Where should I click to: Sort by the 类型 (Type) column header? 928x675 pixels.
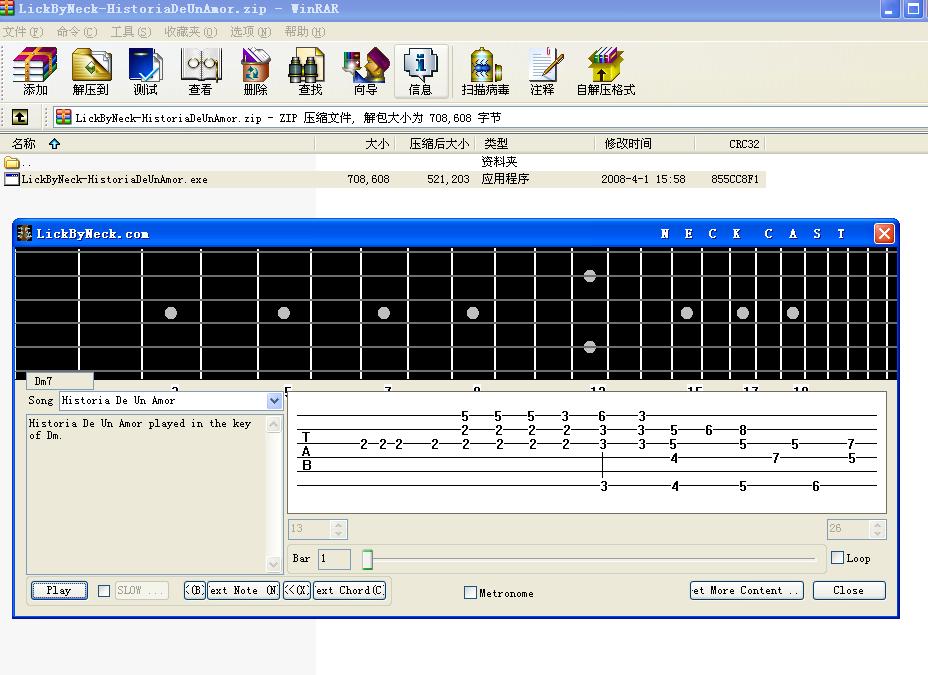pyautogui.click(x=534, y=143)
